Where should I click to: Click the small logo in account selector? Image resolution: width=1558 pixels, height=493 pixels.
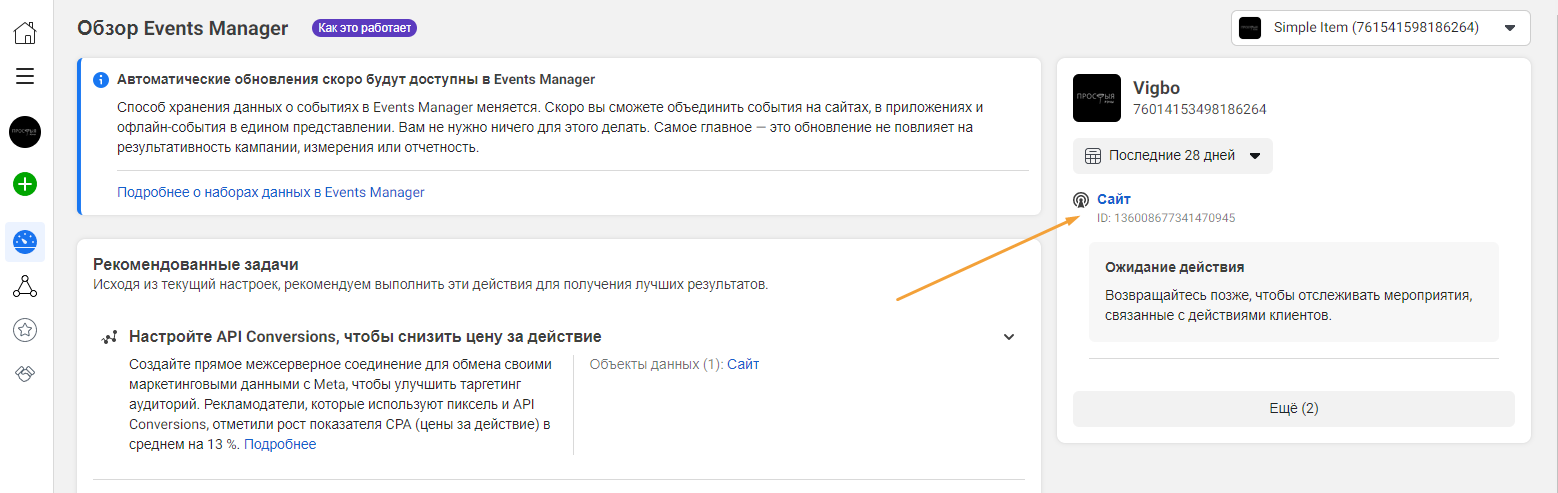click(x=1250, y=28)
